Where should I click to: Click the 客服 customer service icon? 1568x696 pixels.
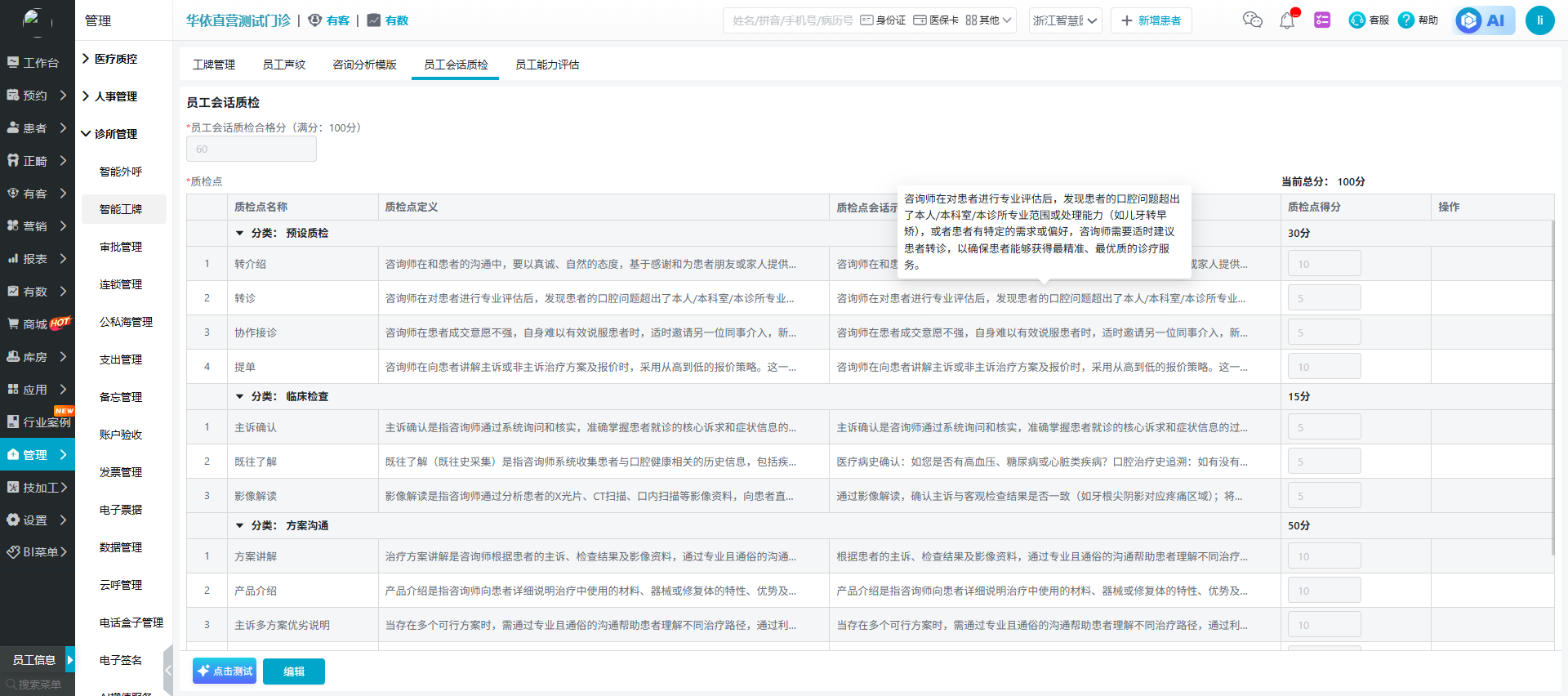point(1369,20)
